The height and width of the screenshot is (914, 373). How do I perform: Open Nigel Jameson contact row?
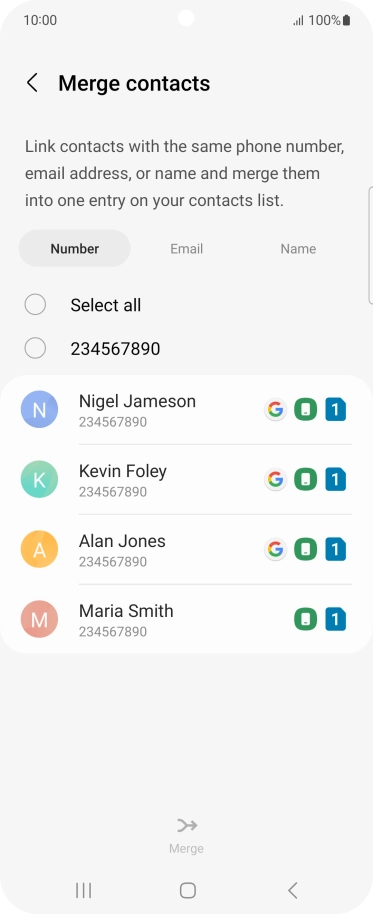click(x=186, y=410)
